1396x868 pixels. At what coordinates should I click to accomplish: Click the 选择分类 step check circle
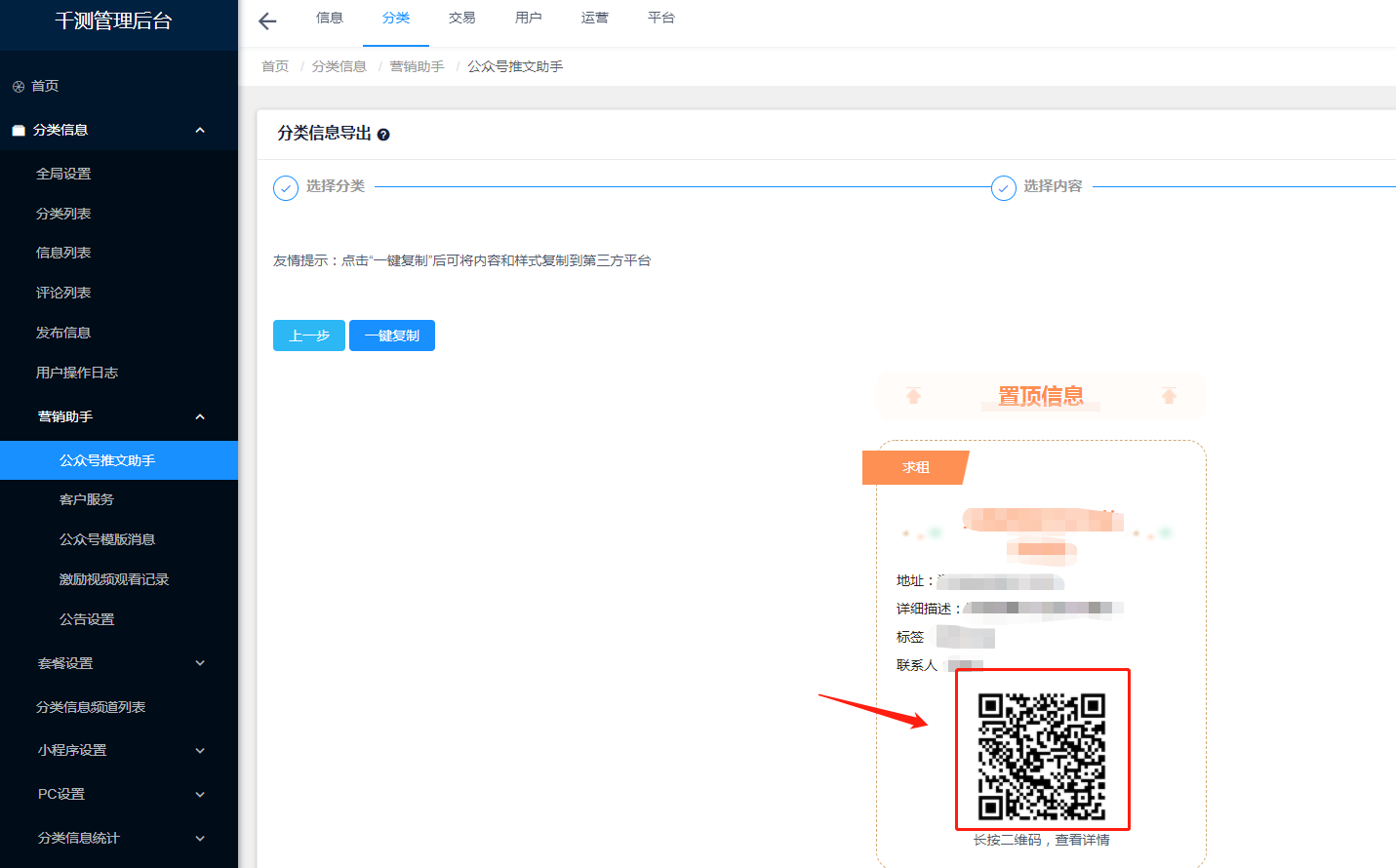click(x=286, y=187)
